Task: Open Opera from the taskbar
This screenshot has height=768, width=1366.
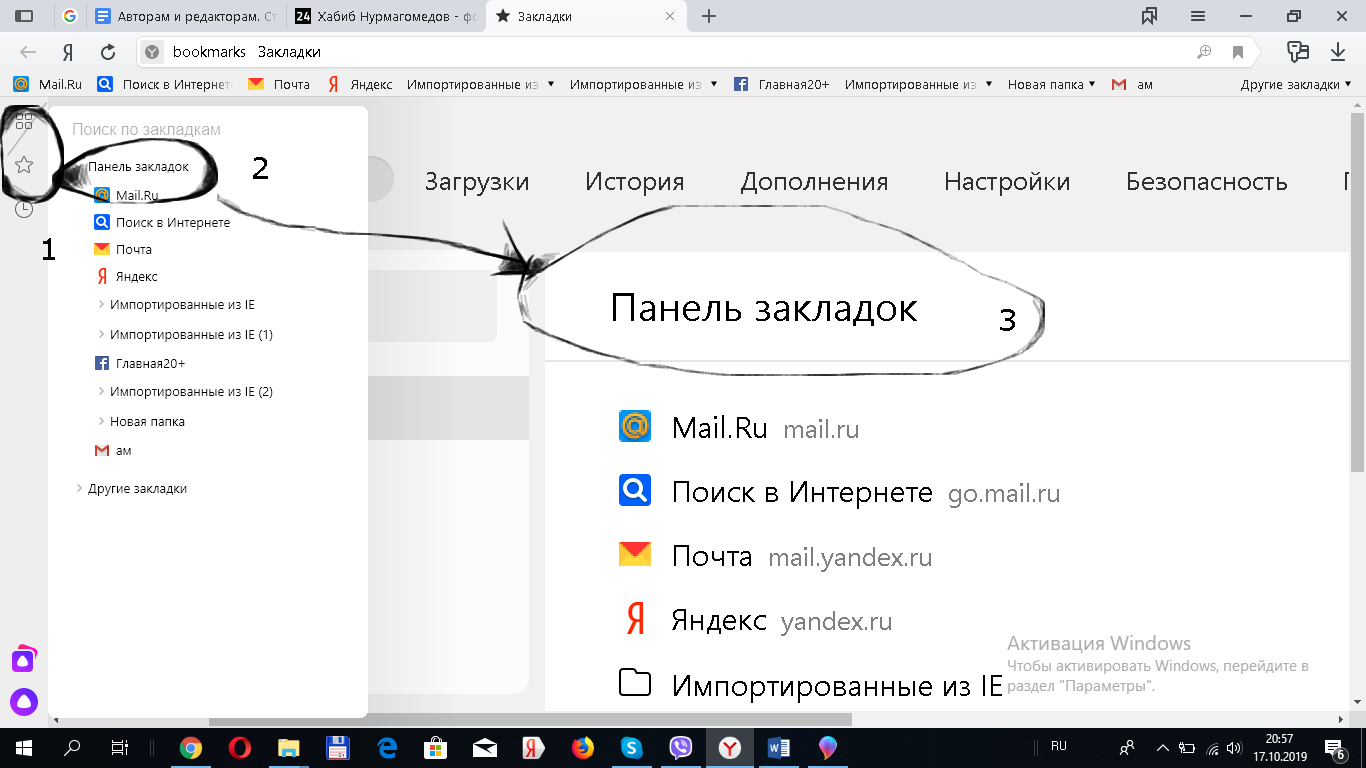Action: (x=238, y=747)
